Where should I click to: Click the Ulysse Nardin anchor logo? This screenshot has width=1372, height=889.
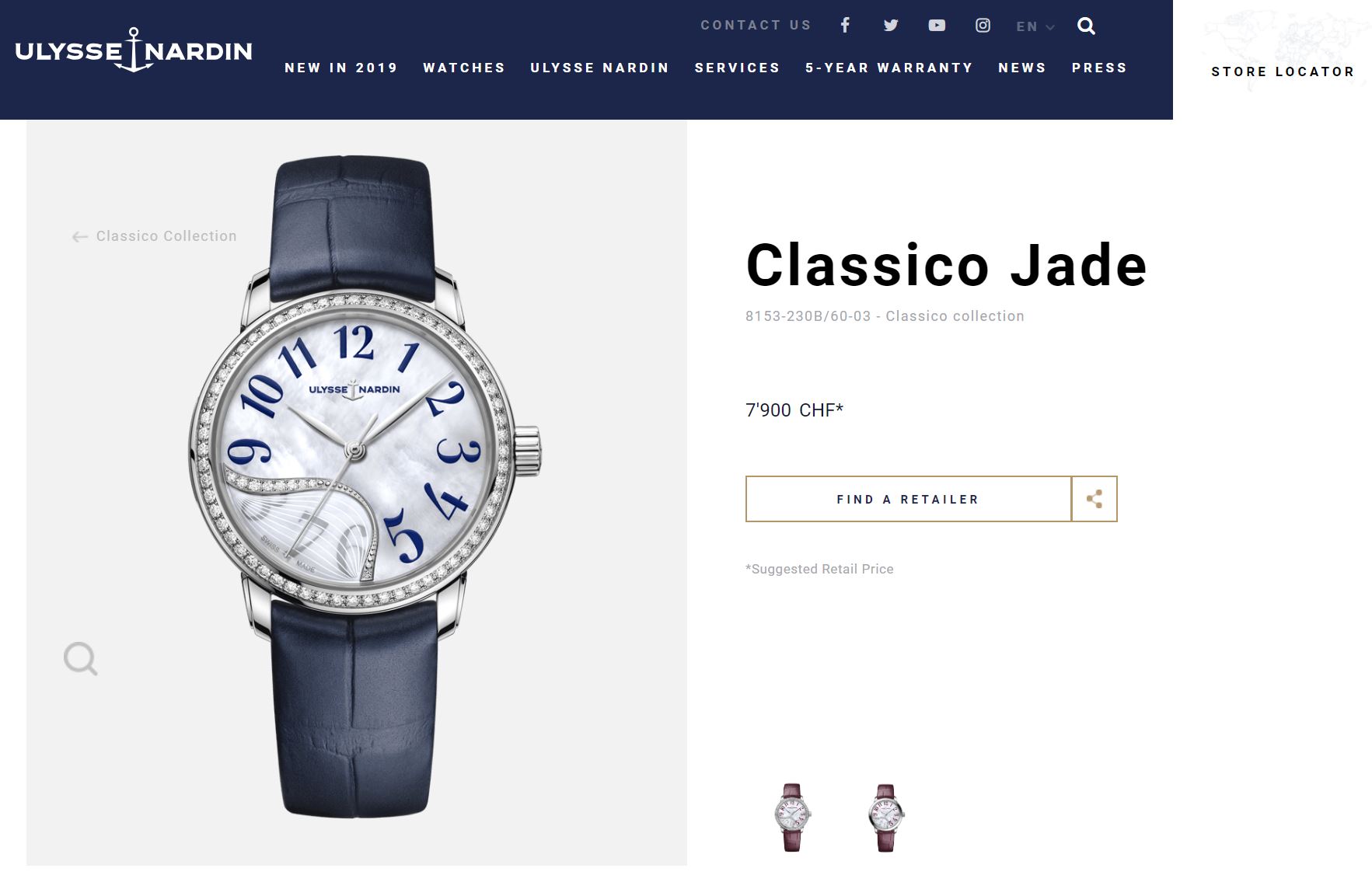click(x=134, y=51)
